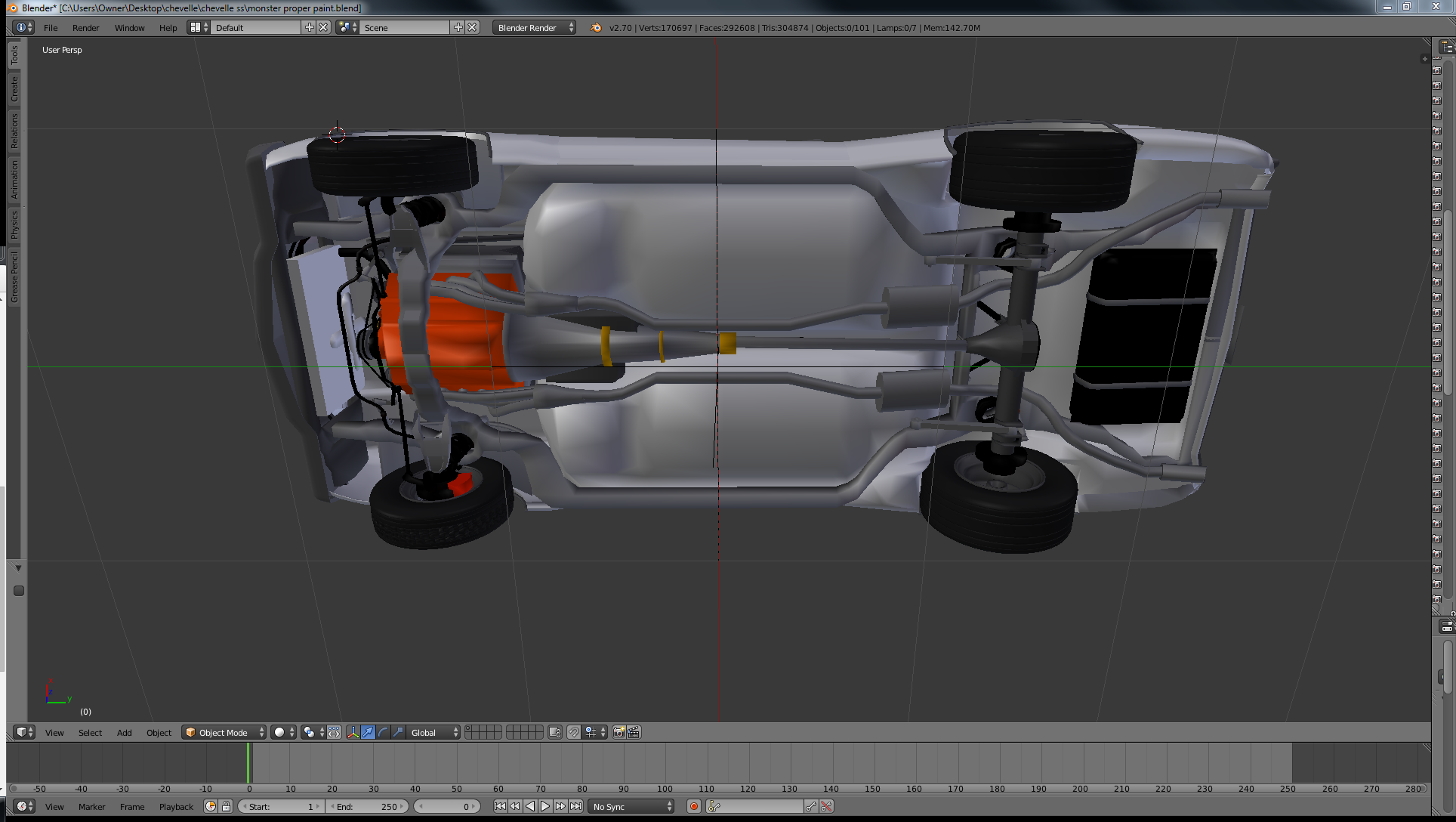Select the scale manipulator icon
Image resolution: width=1456 pixels, height=822 pixels.
(x=398, y=732)
